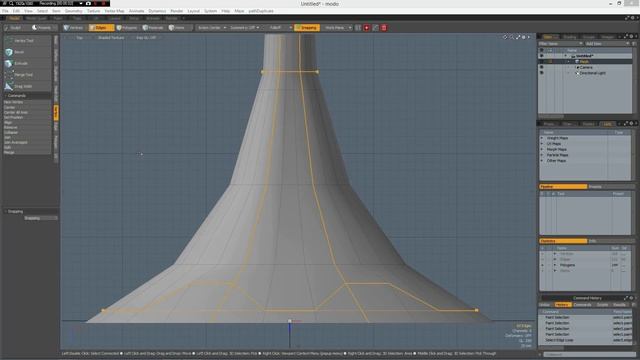Switch to the Commands tab in Command History

coord(582,305)
